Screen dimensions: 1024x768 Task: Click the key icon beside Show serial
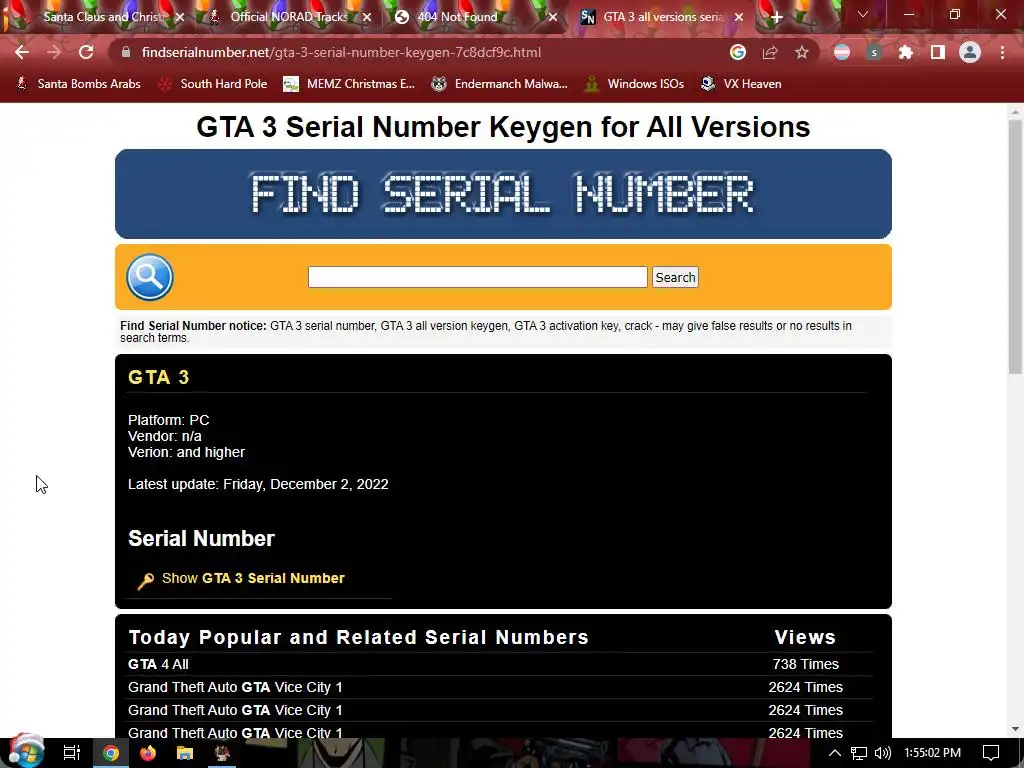coord(146,580)
